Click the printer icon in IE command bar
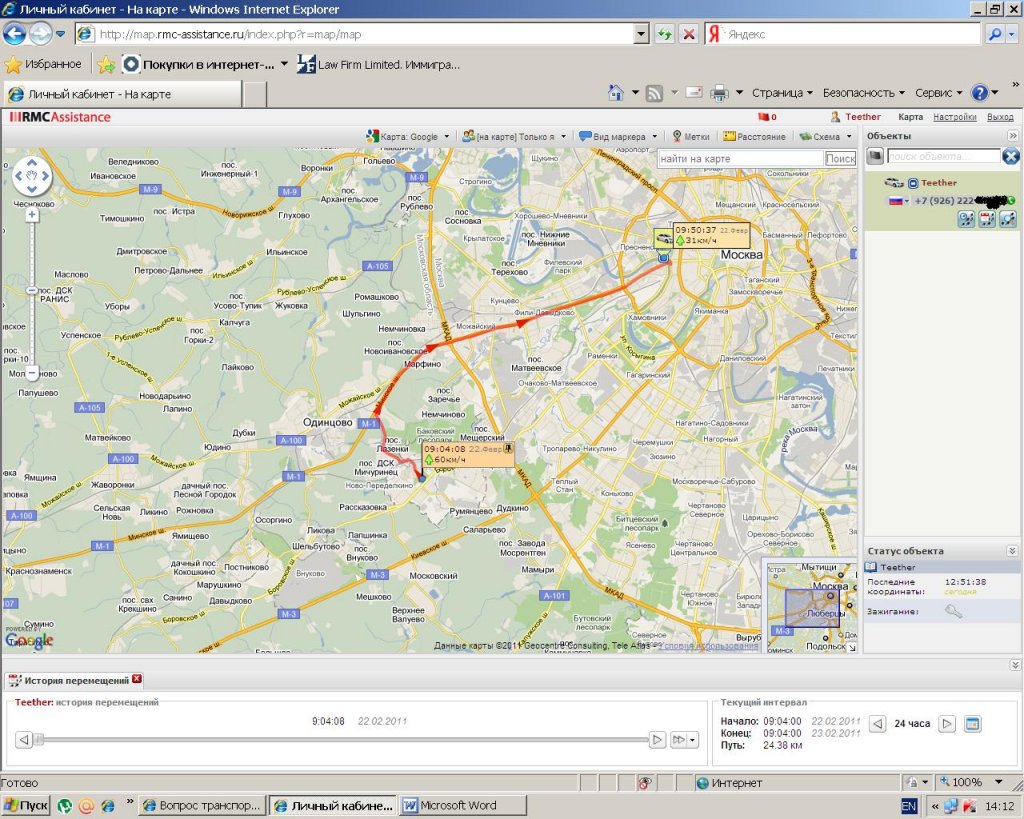Screen dimensions: 1024x819 point(719,93)
